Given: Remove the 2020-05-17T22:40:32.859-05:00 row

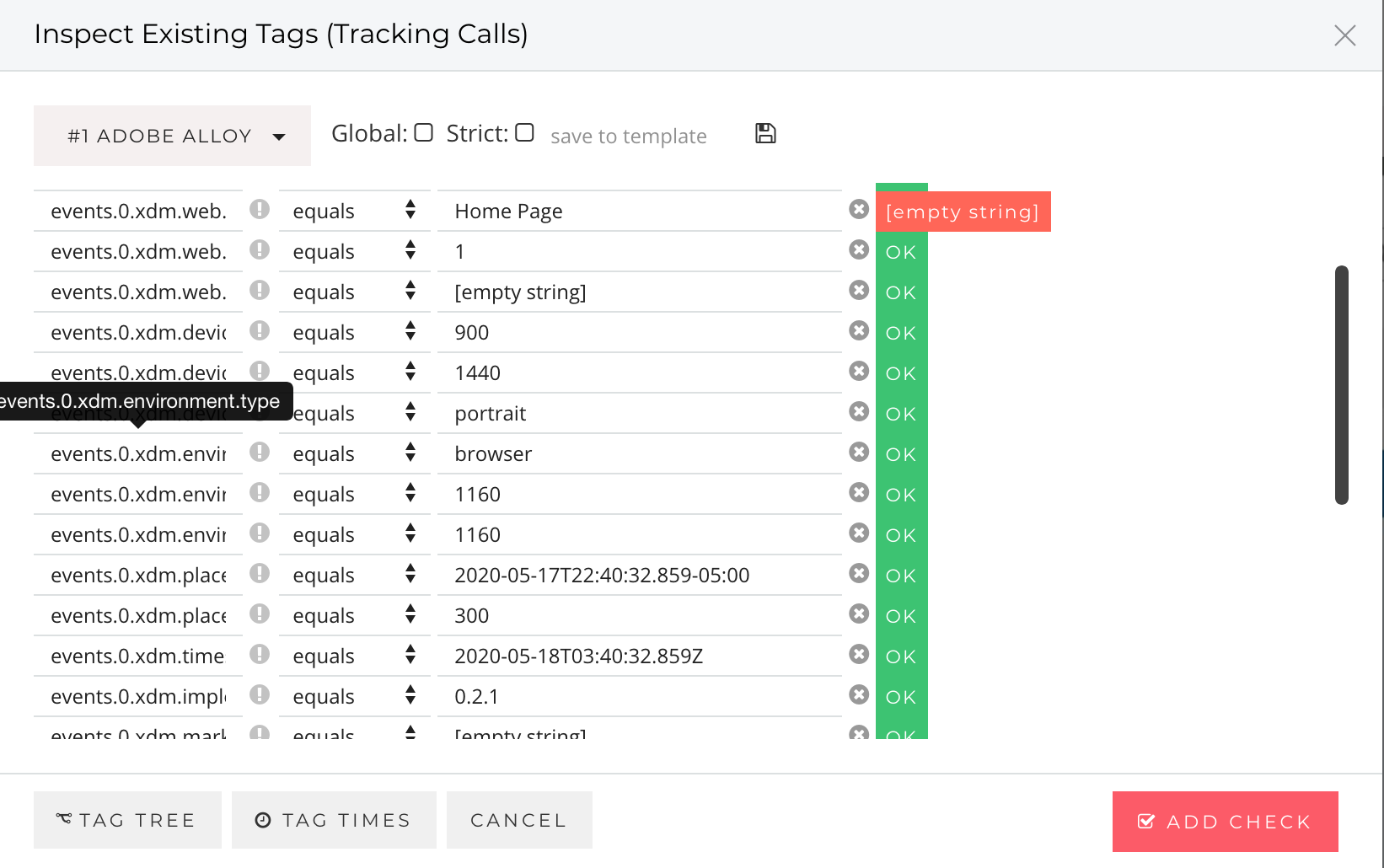Looking at the screenshot, I should 859,573.
